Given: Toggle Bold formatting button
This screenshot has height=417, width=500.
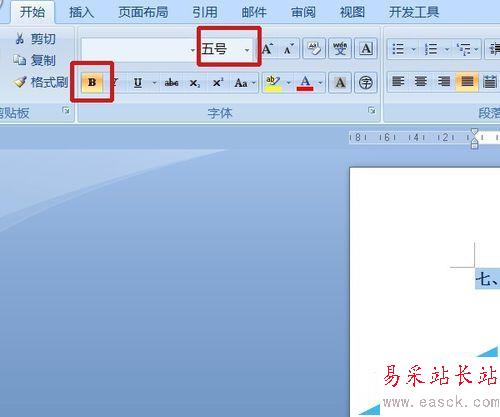Looking at the screenshot, I should click(x=92, y=82).
